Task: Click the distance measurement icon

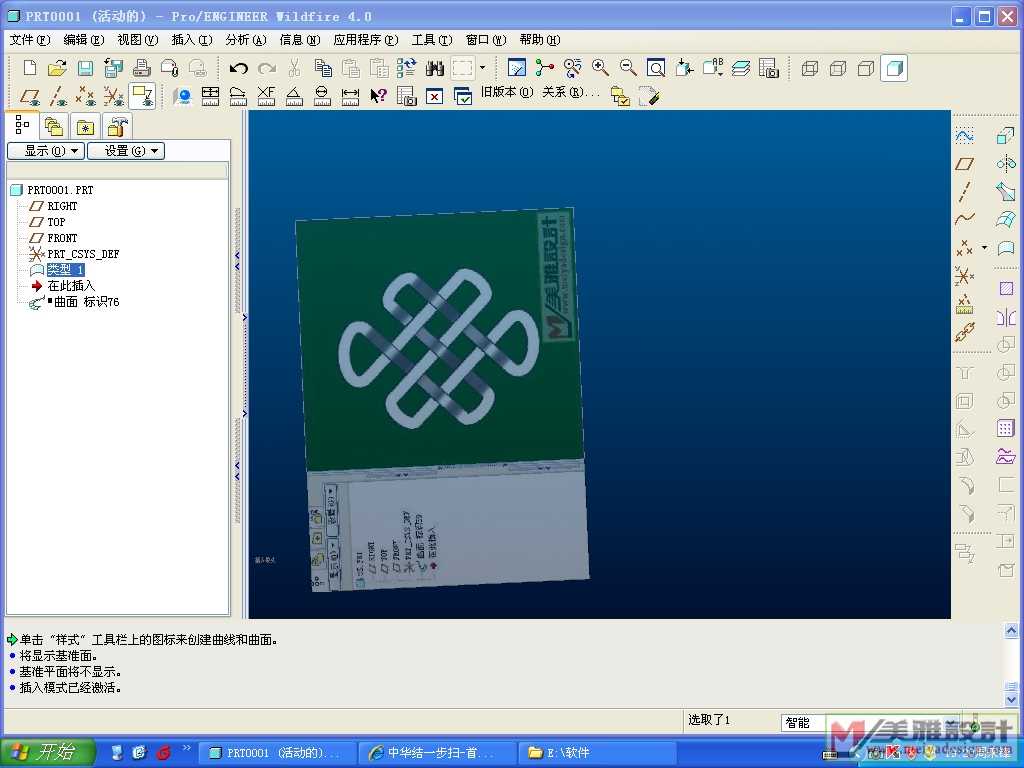Action: tap(350, 96)
